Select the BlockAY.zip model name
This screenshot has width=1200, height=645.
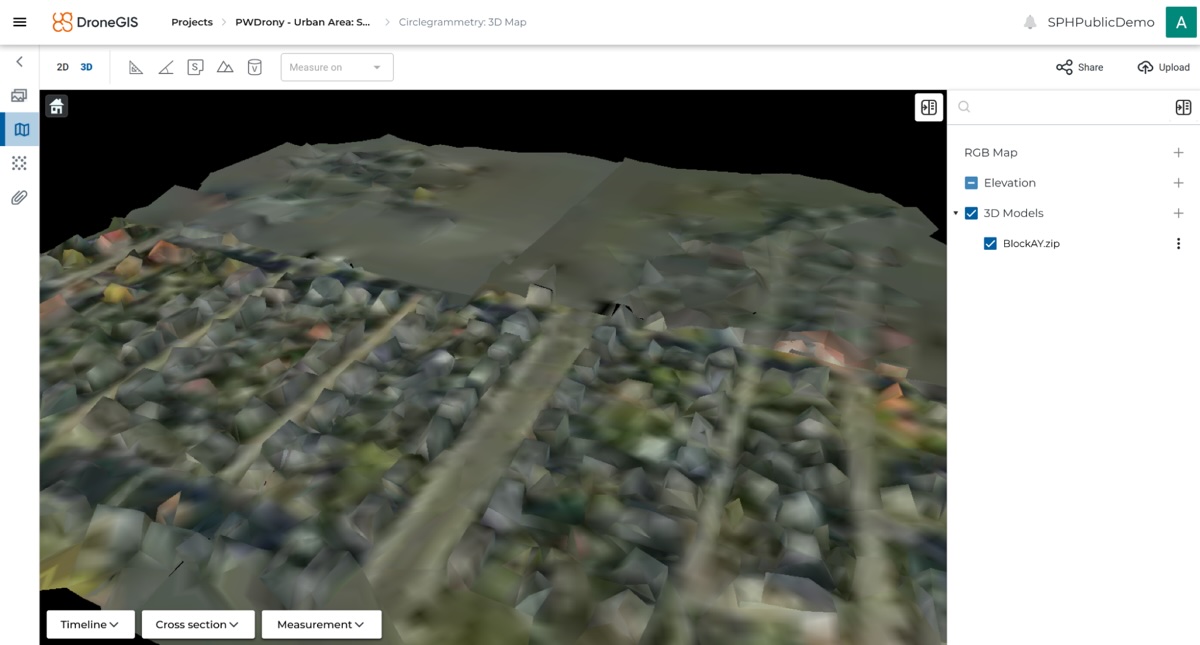tap(1031, 244)
